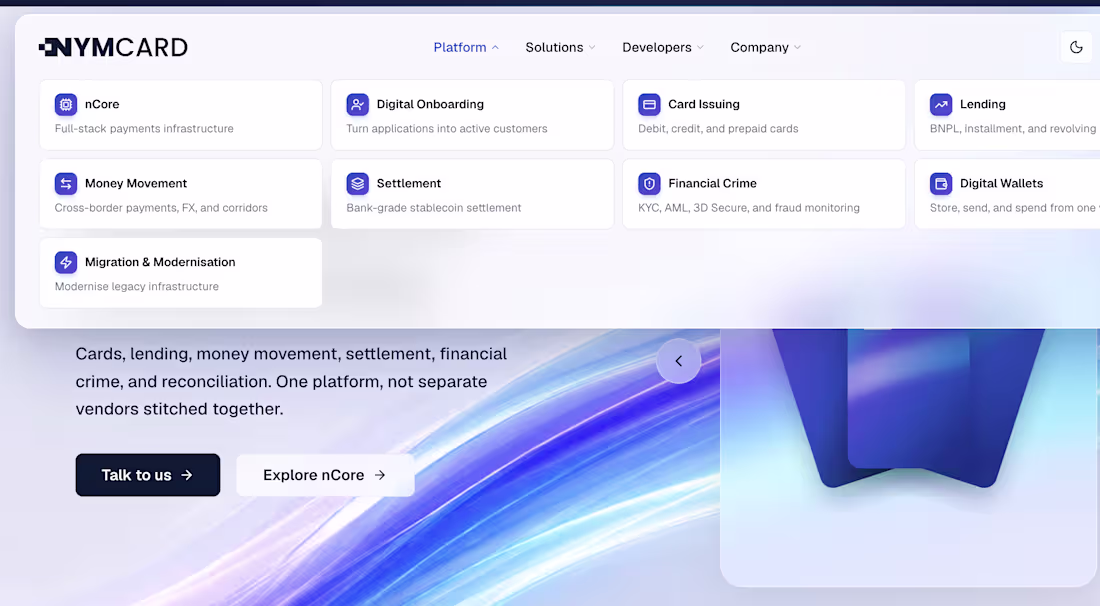This screenshot has height=606, width=1100.
Task: Open the Digital Wallets menu entry title
Action: pos(1002,183)
